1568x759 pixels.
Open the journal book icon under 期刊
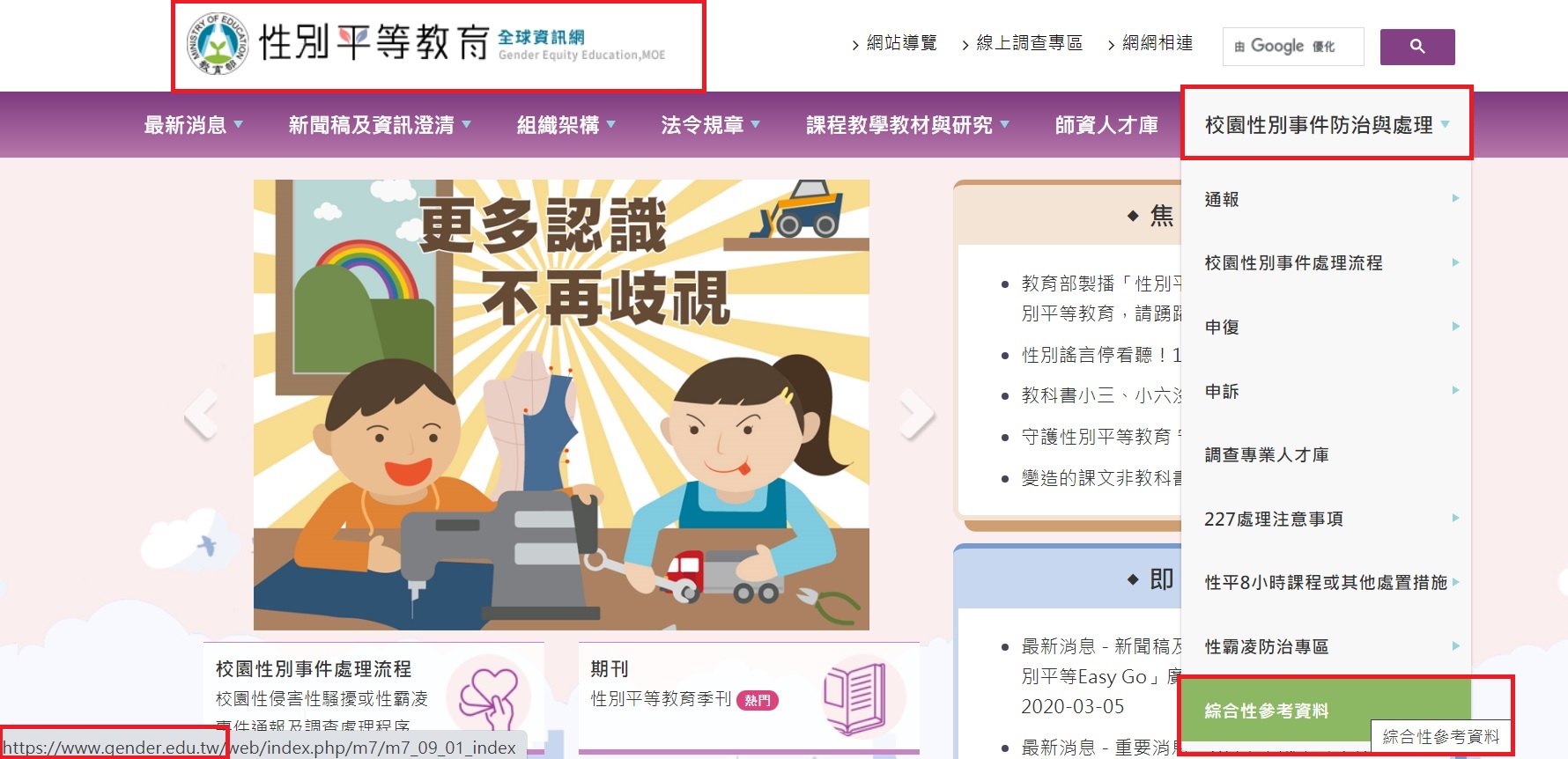[x=854, y=699]
